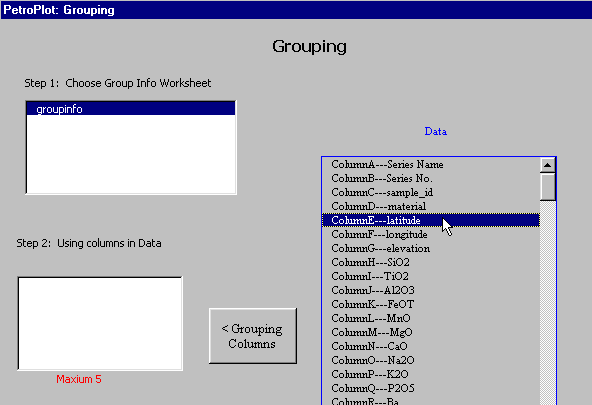This screenshot has height=405, width=592.
Task: Click the scrollbar track below the thumb
Action: [x=547, y=303]
